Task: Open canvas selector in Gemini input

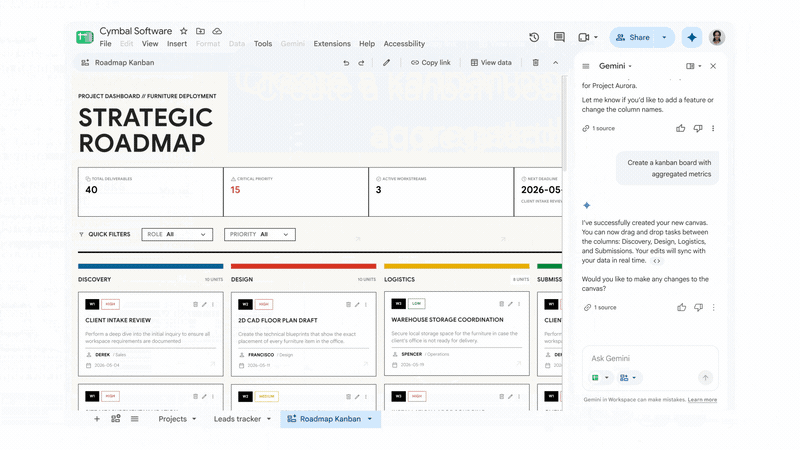Action: (628, 378)
